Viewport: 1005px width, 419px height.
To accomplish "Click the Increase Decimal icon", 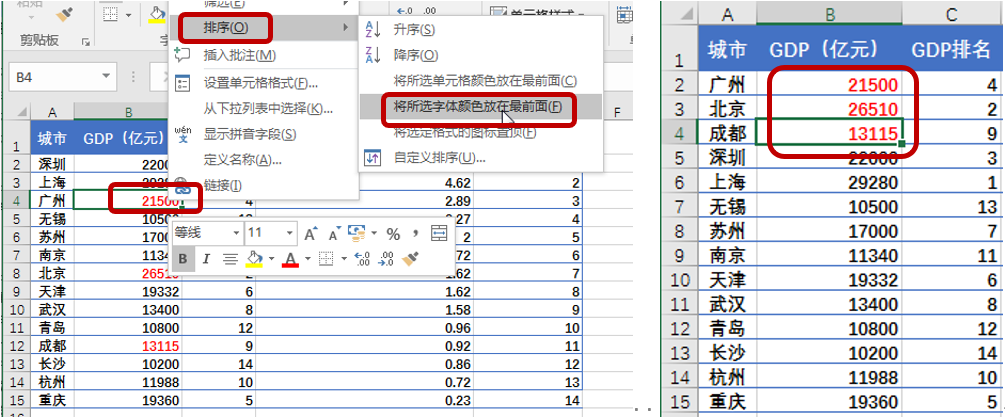I will click(x=362, y=259).
